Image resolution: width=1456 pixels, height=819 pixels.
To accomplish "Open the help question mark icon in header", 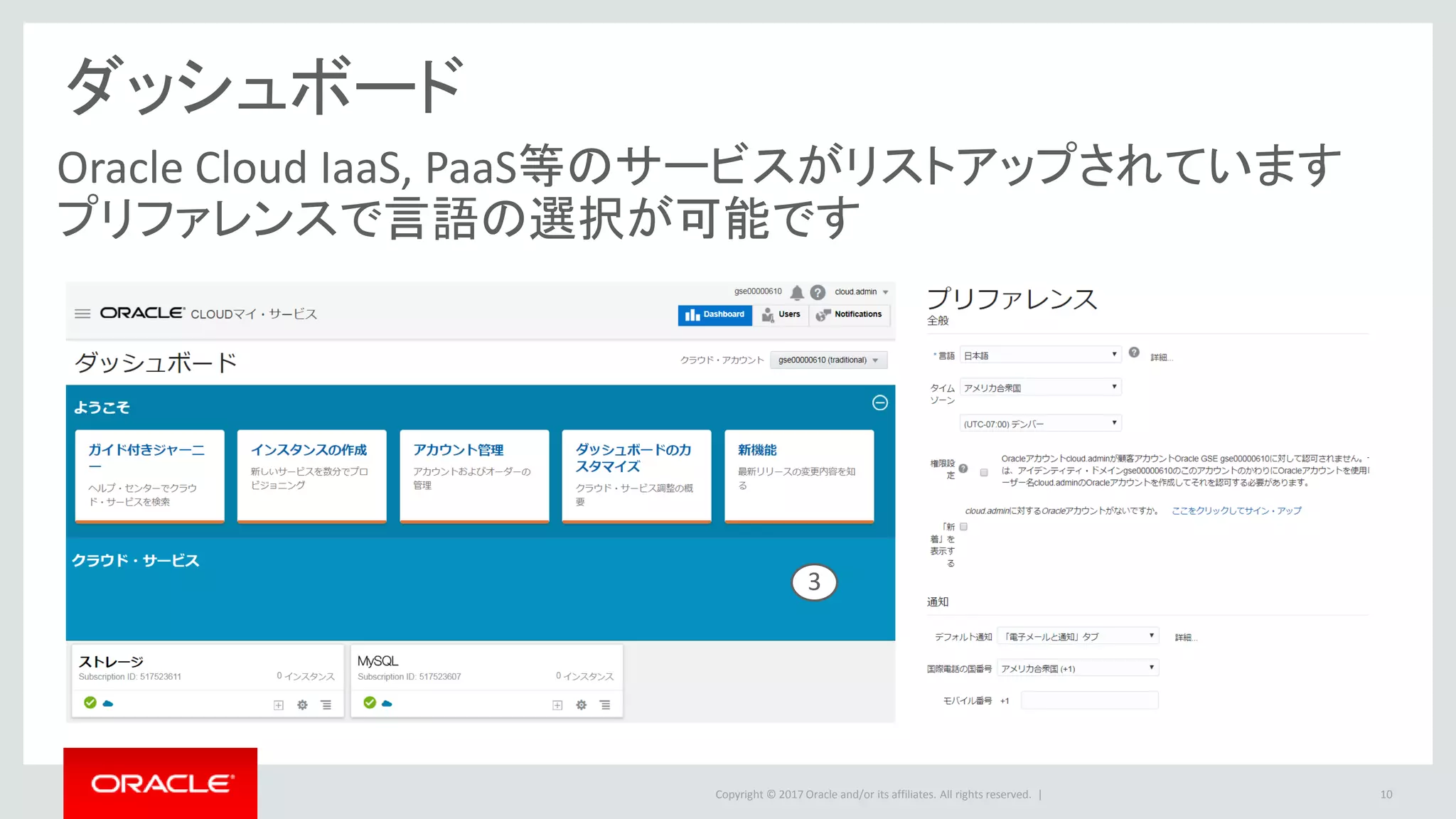I will click(x=818, y=292).
